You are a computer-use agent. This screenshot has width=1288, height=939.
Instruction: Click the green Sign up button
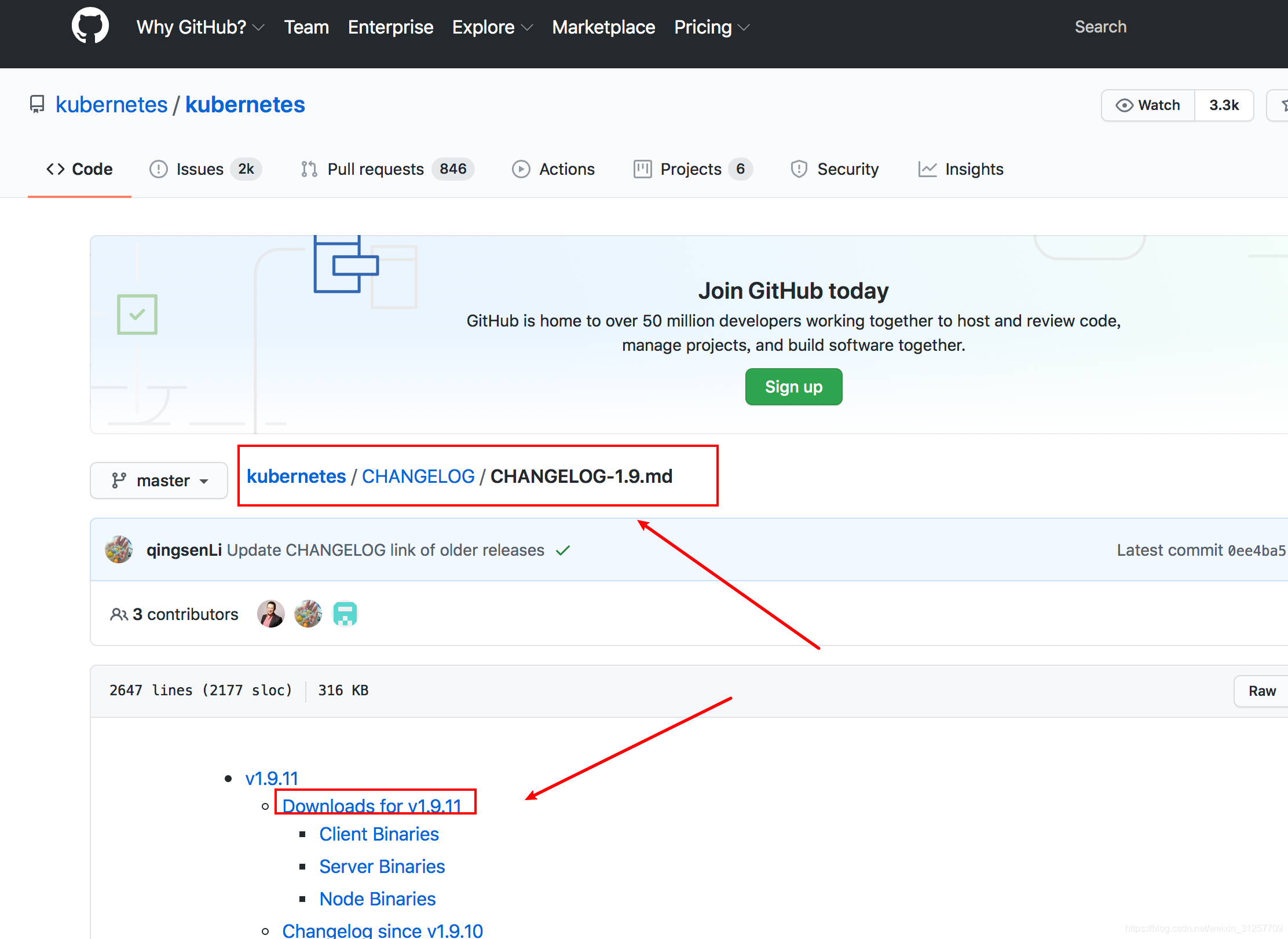(793, 387)
